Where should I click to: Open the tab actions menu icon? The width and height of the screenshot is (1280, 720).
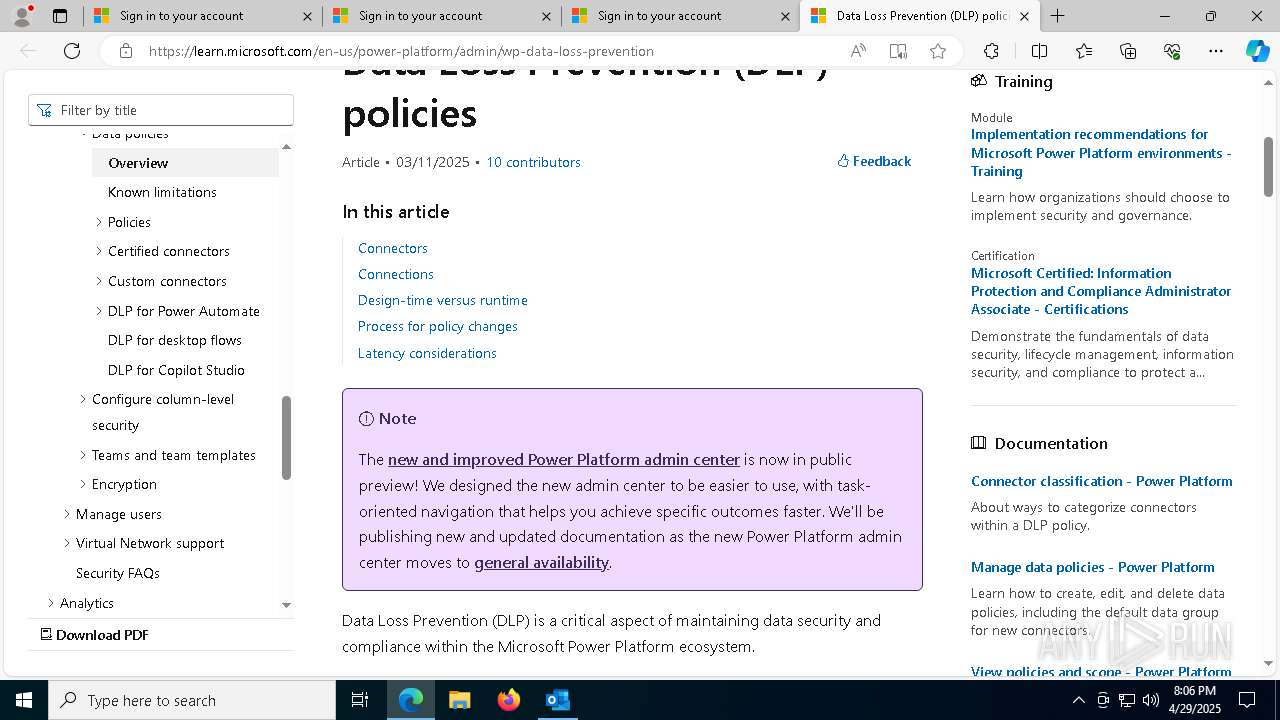click(60, 16)
